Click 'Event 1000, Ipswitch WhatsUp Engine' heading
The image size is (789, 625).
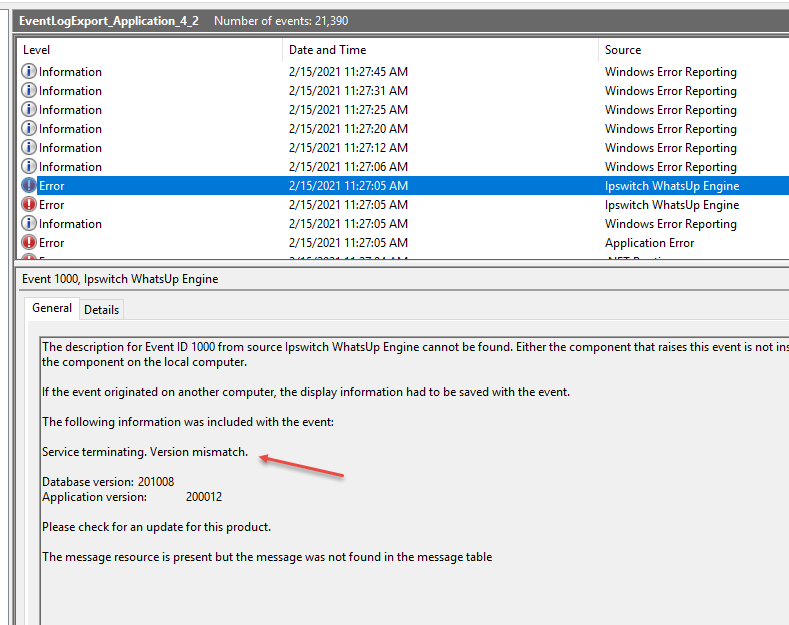(x=120, y=279)
